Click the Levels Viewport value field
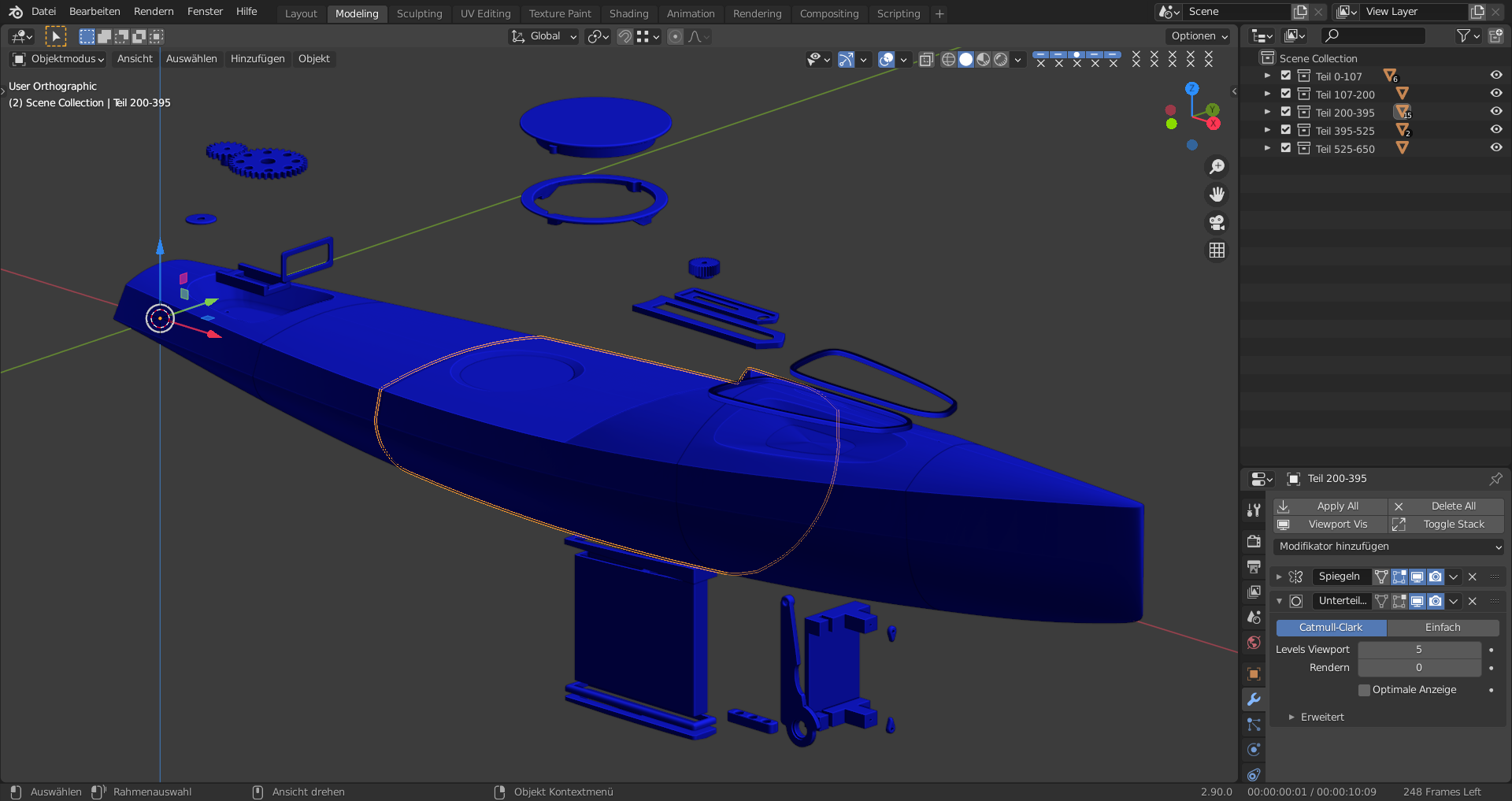This screenshot has width=1512, height=801. (x=1418, y=650)
